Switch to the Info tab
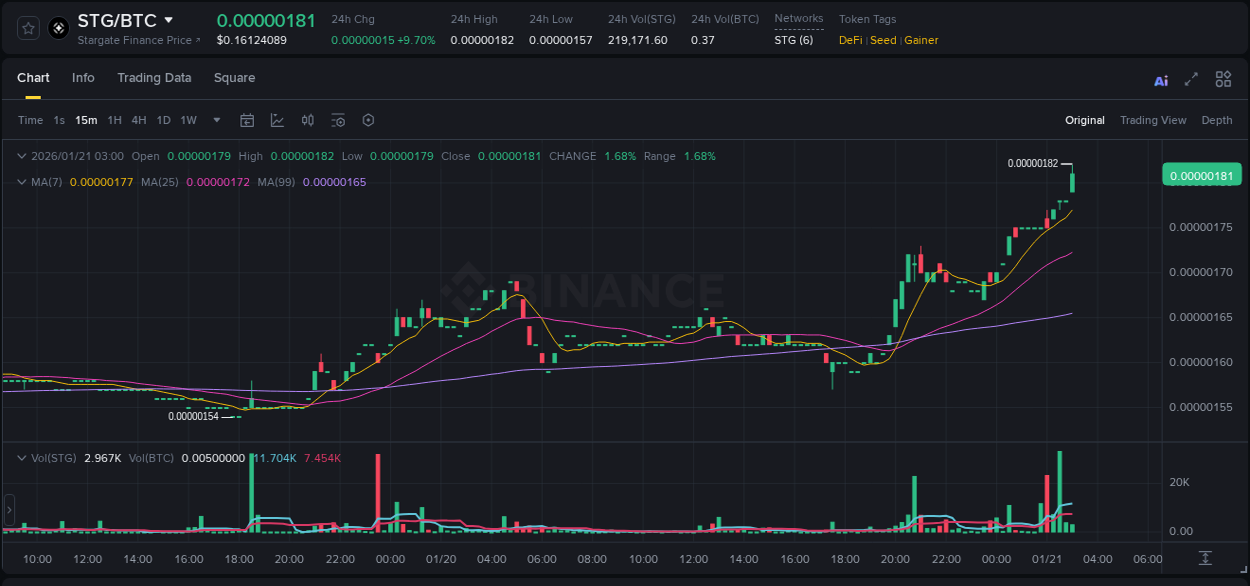 point(83,78)
